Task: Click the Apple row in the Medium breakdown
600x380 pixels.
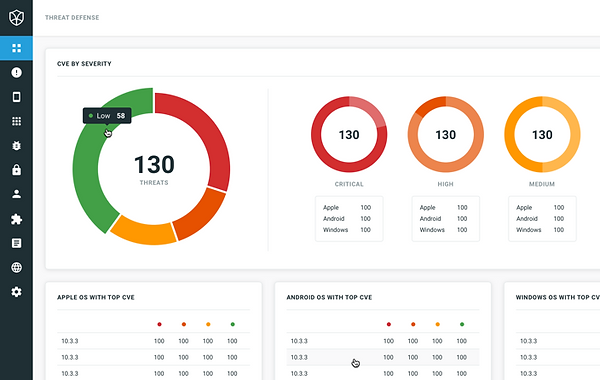Action: (x=540, y=207)
